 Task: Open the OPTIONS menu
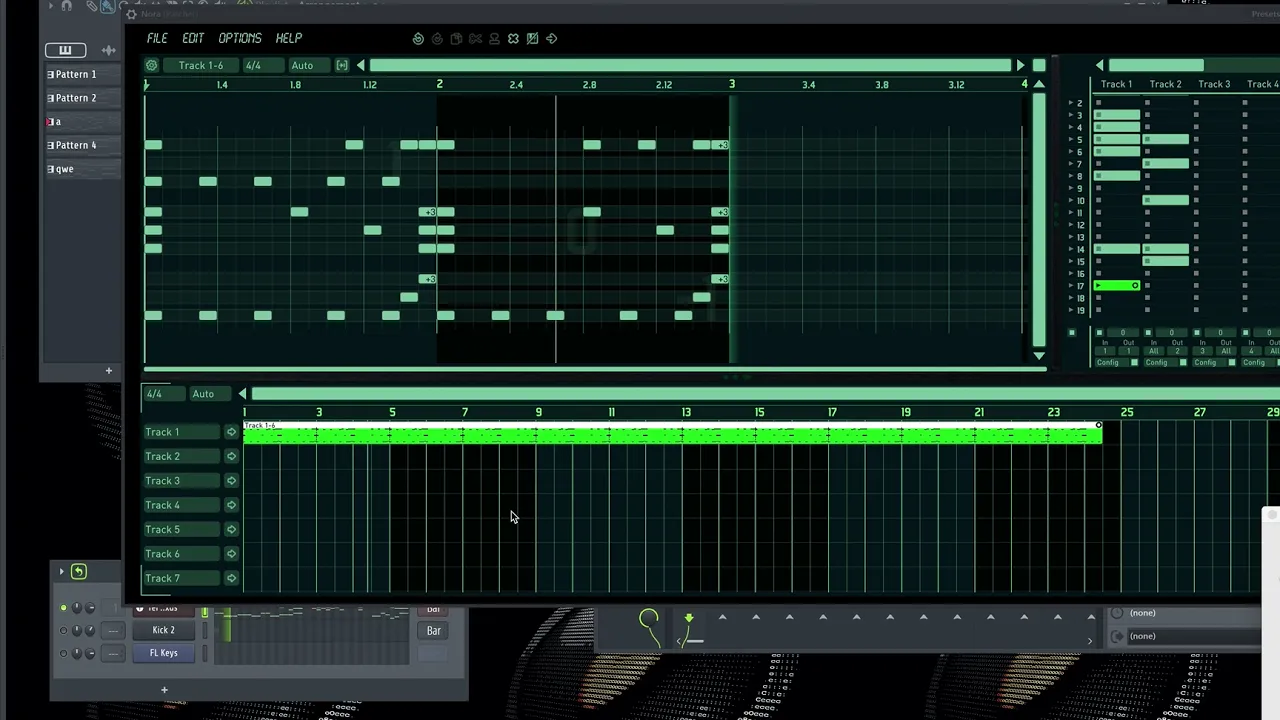(240, 38)
